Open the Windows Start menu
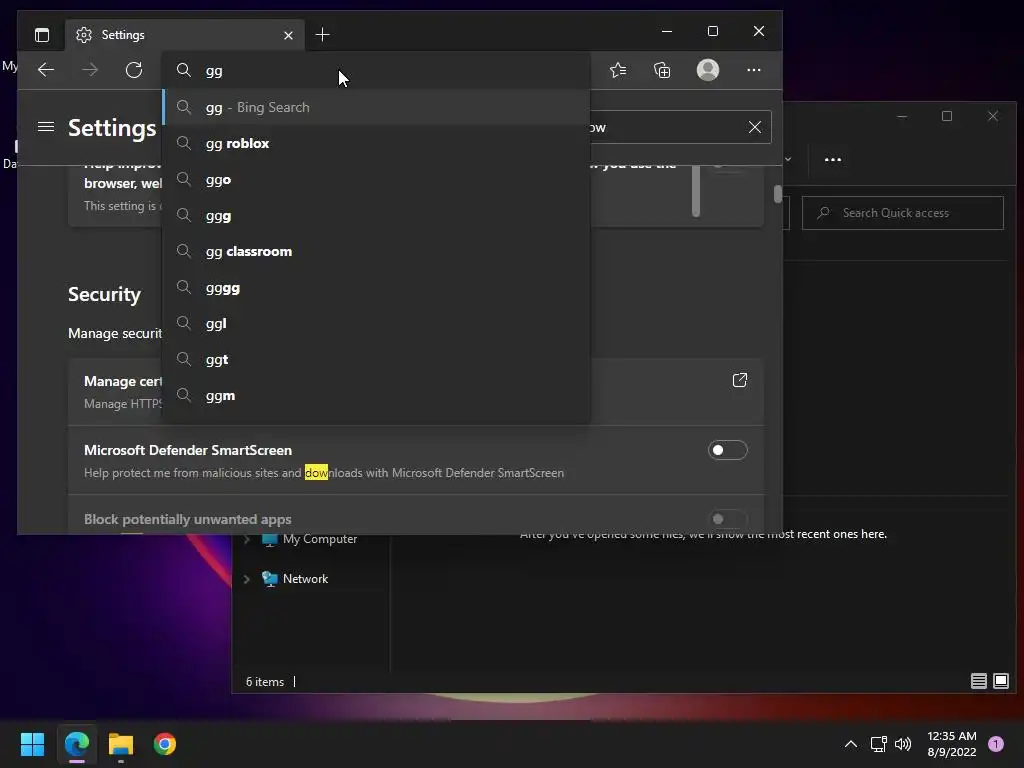The height and width of the screenshot is (768, 1024). point(32,744)
